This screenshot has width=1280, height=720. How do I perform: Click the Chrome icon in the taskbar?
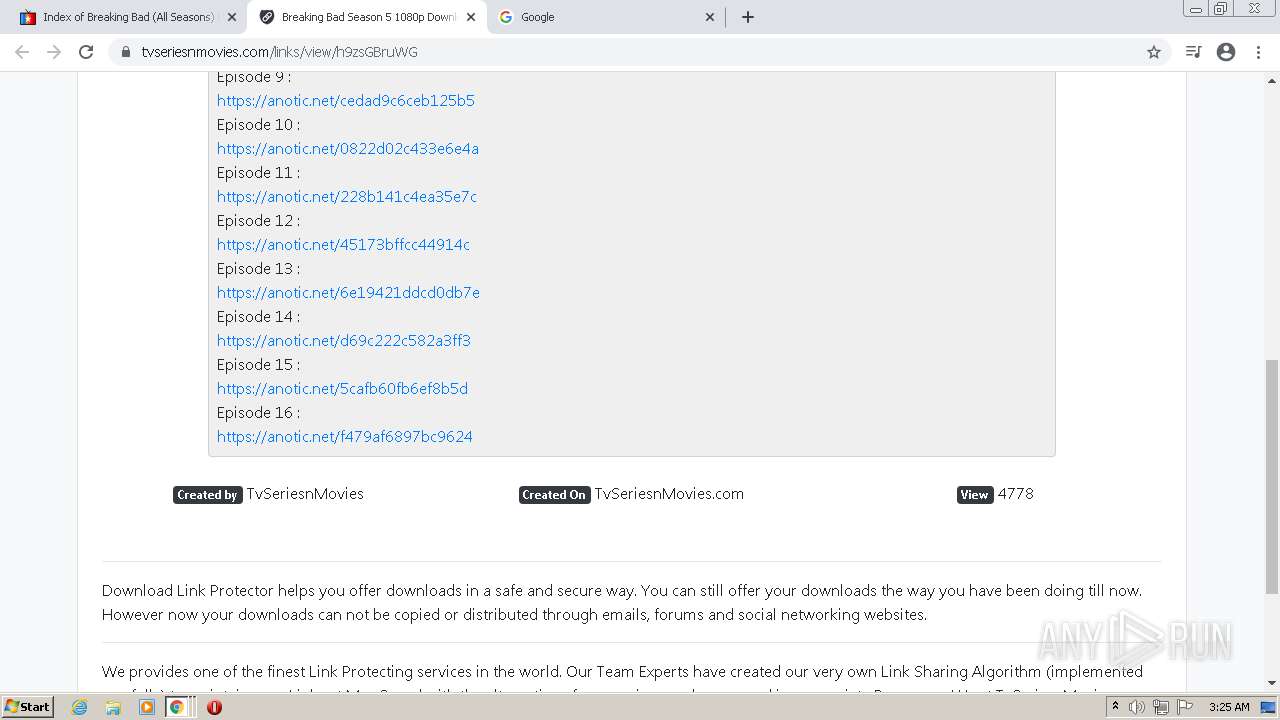(x=176, y=707)
